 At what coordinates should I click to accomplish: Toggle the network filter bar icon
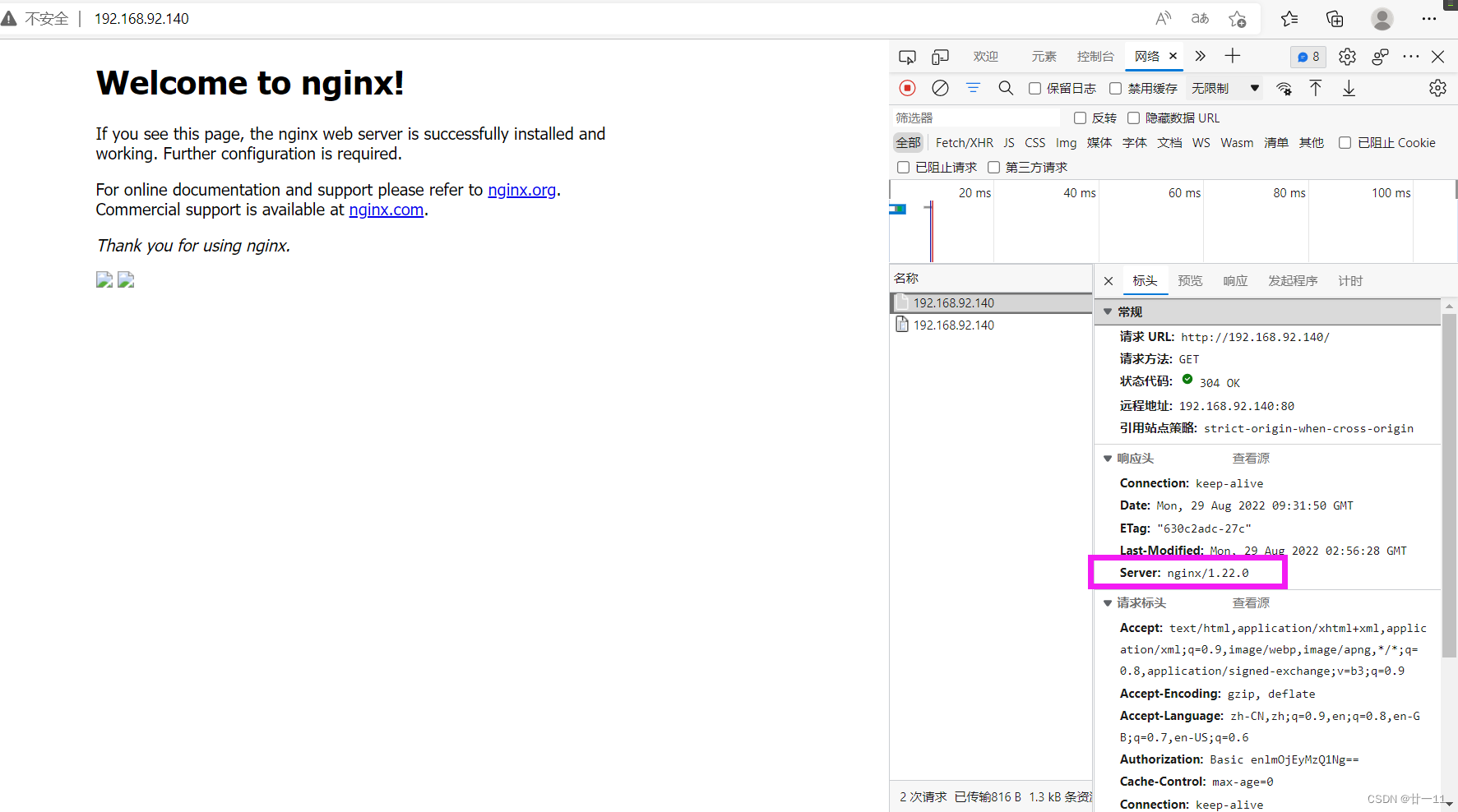[973, 88]
